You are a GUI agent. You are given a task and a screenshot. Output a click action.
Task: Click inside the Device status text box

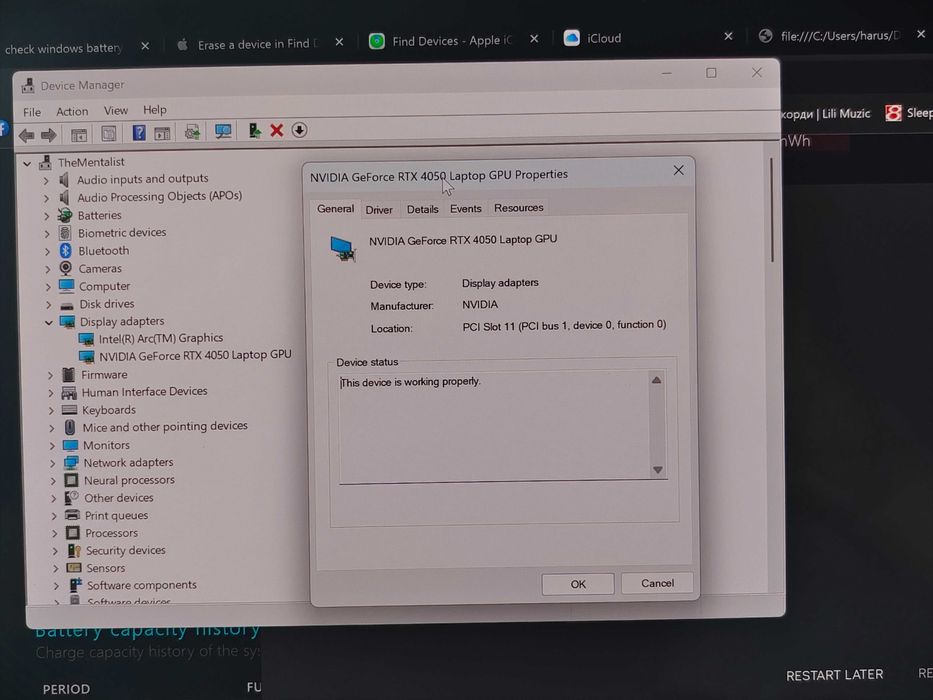(496, 426)
